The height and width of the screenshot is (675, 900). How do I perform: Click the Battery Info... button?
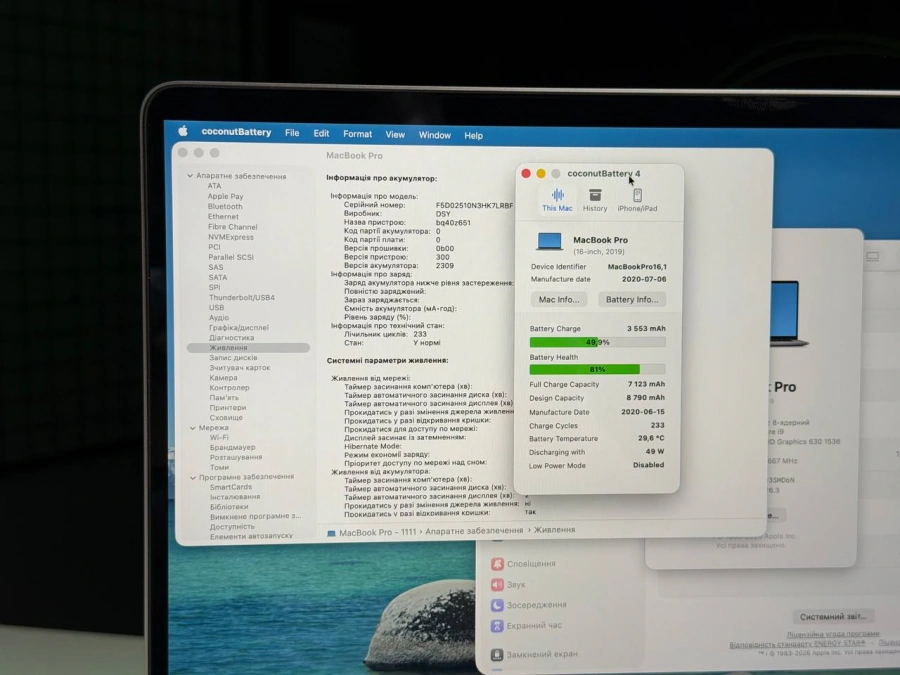(632, 300)
